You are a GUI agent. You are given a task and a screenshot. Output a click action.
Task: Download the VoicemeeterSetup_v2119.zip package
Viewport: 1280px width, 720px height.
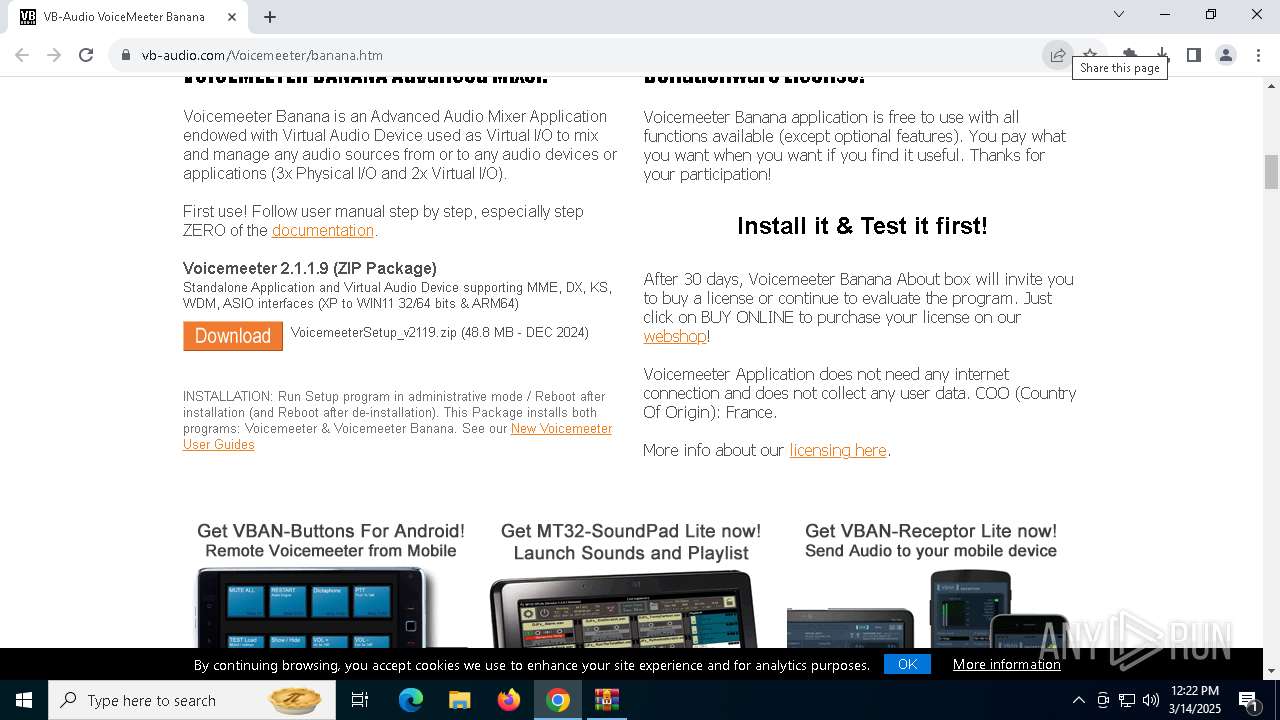[x=233, y=336]
